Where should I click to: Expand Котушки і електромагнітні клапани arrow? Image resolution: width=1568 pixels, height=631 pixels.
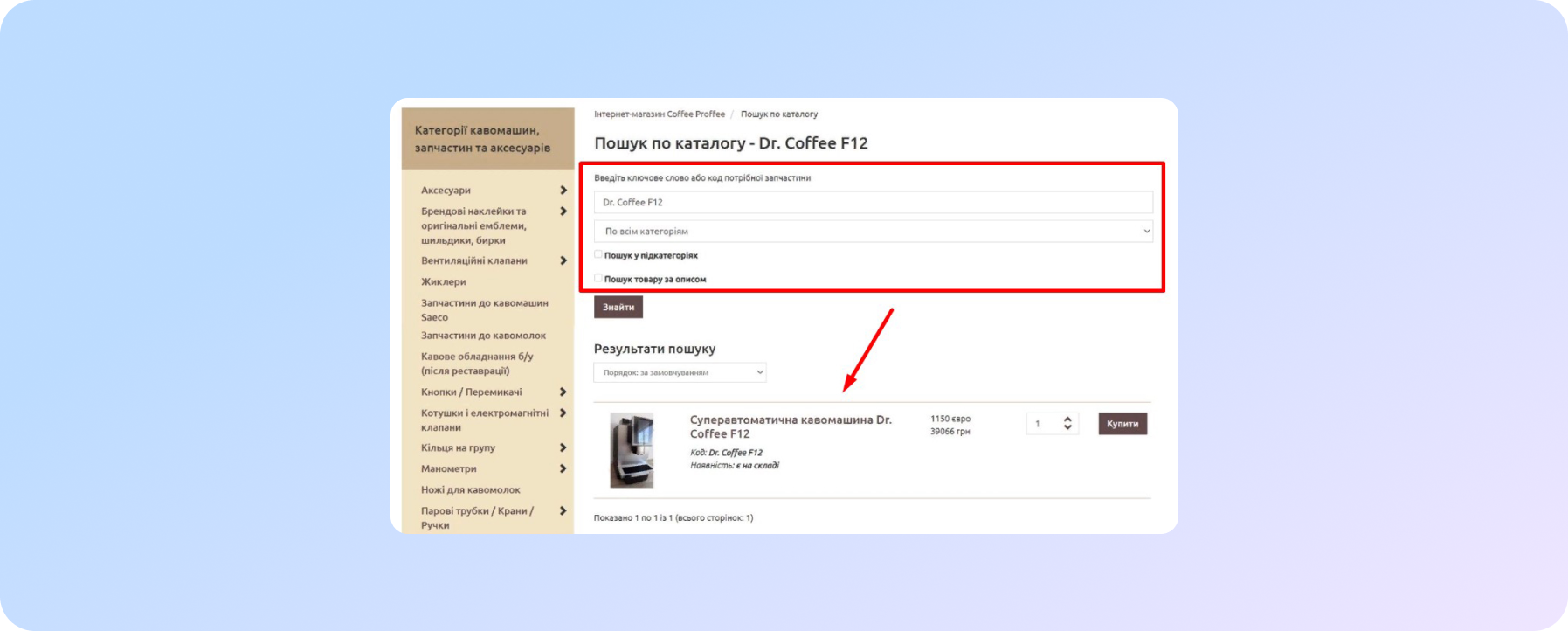click(x=563, y=413)
